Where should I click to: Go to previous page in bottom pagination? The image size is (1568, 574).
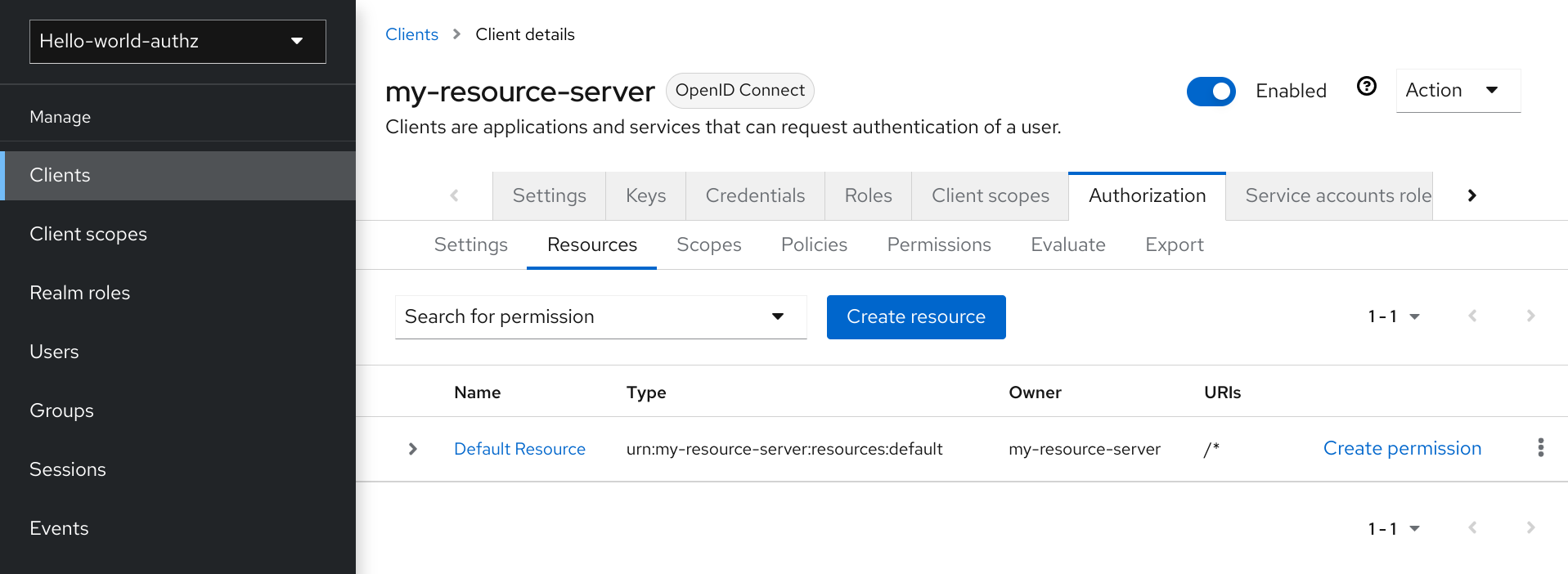click(1471, 528)
